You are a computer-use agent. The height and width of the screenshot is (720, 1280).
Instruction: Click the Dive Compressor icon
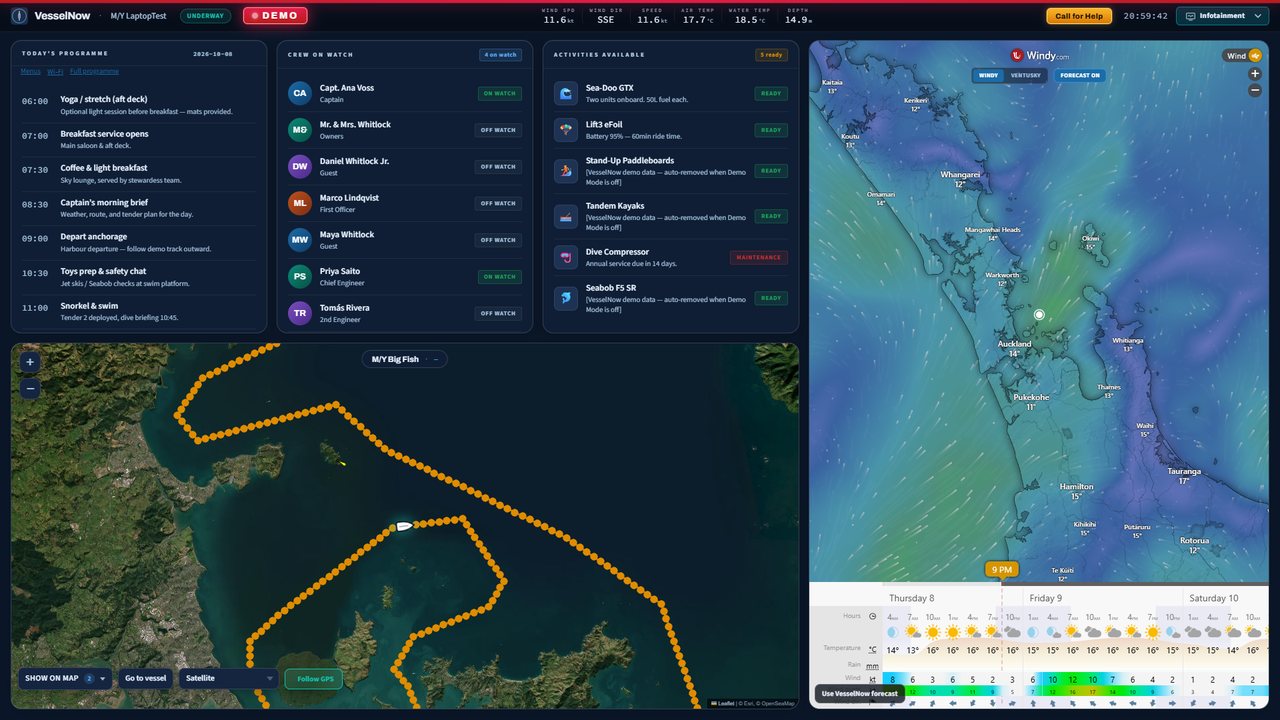click(566, 257)
